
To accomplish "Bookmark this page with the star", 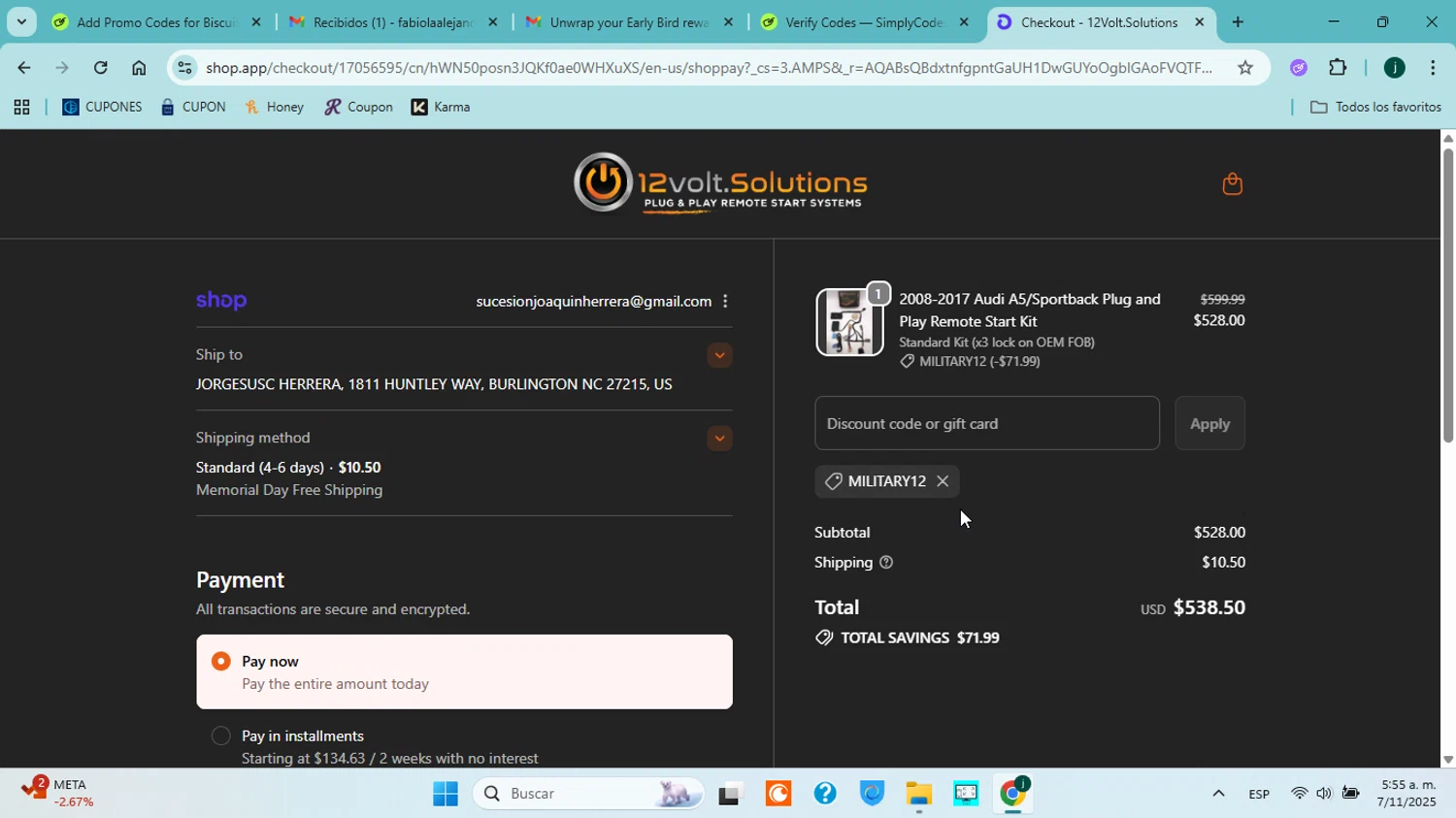I will 1245,68.
